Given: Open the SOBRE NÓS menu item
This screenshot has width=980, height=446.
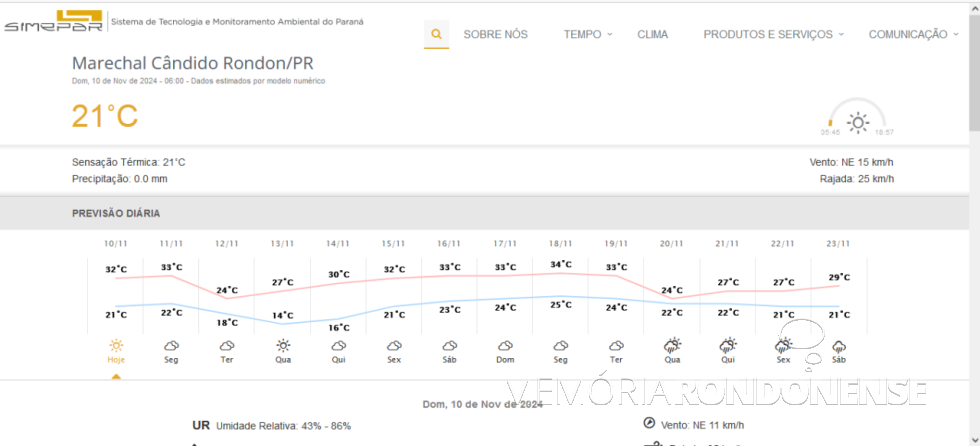Looking at the screenshot, I should 495,34.
